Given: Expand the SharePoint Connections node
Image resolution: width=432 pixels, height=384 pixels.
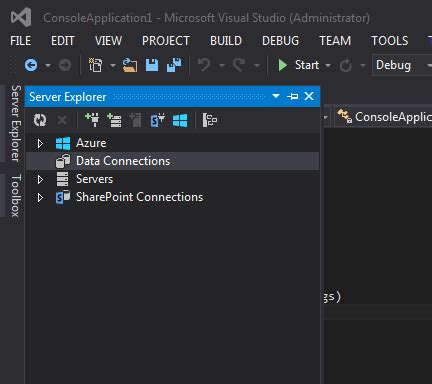Looking at the screenshot, I should pyautogui.click(x=40, y=197).
